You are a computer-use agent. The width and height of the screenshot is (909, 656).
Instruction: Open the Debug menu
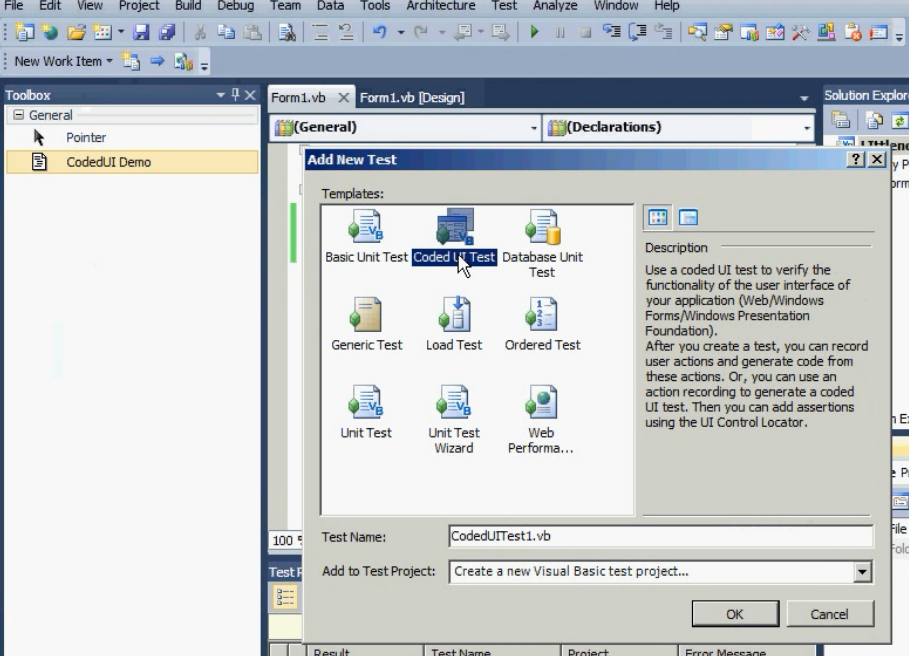point(236,6)
